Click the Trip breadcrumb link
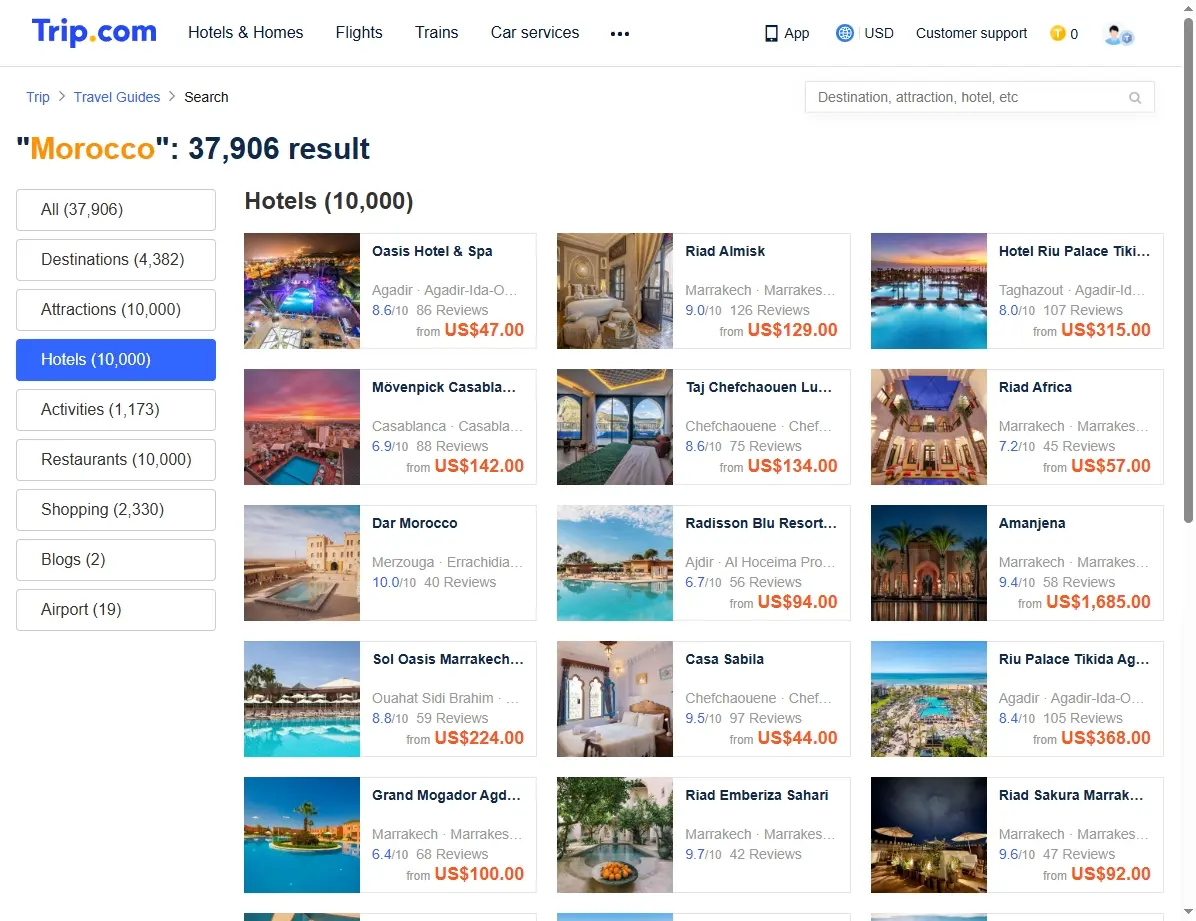The image size is (1196, 921). point(37,97)
